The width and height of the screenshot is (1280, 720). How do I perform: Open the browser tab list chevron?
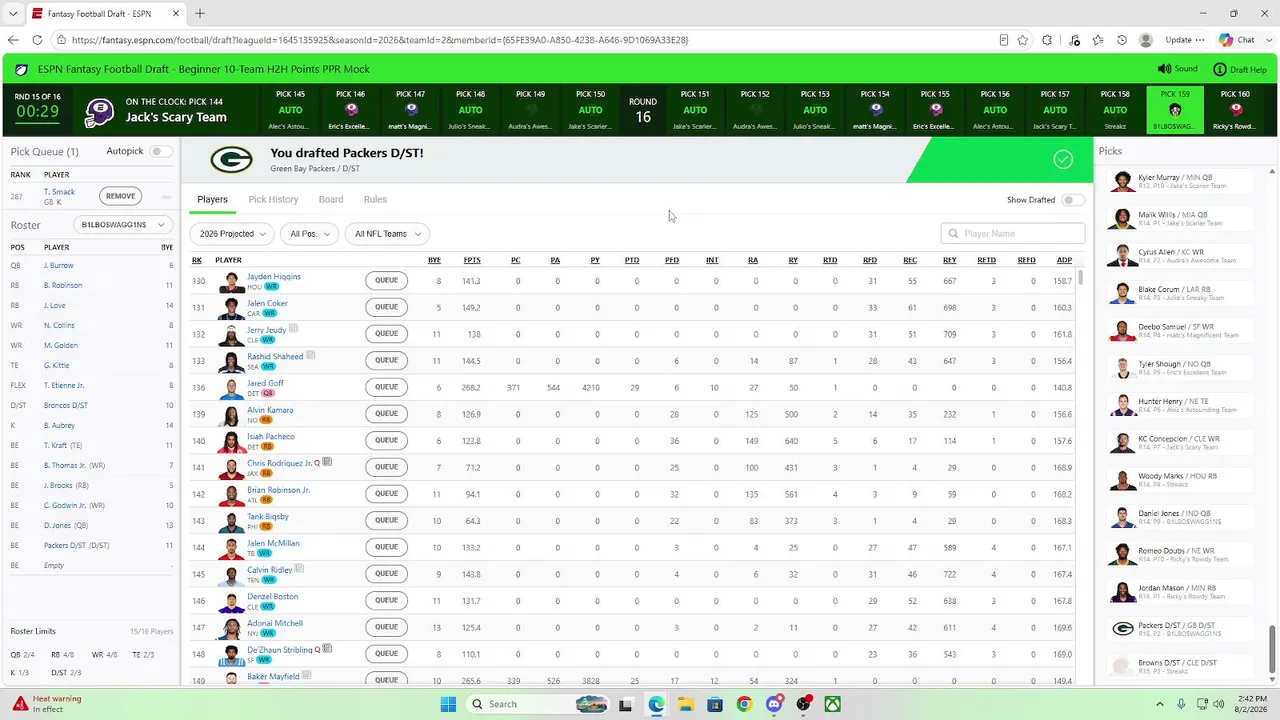13,13
